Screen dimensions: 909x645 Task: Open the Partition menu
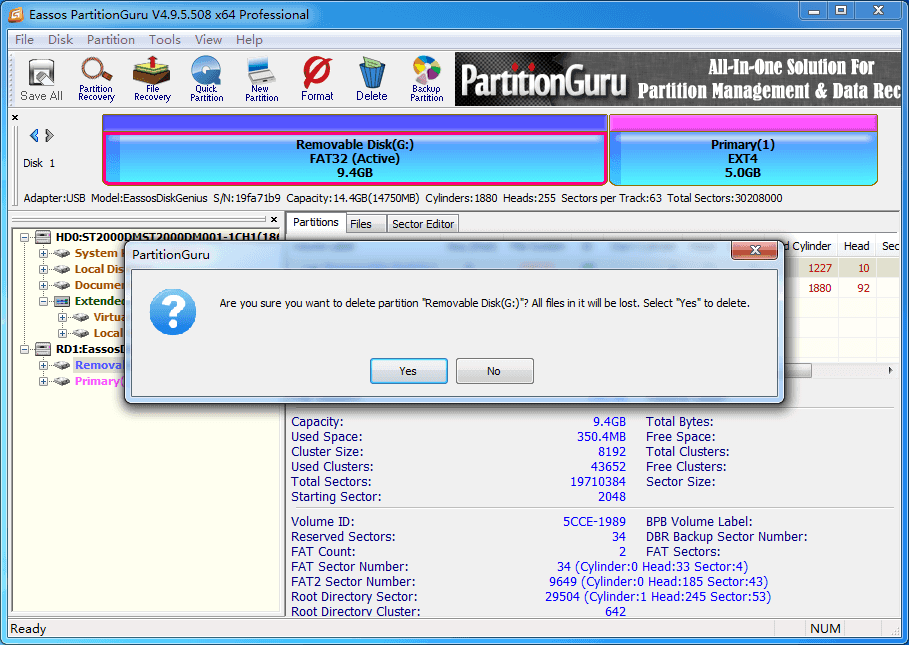tap(111, 39)
